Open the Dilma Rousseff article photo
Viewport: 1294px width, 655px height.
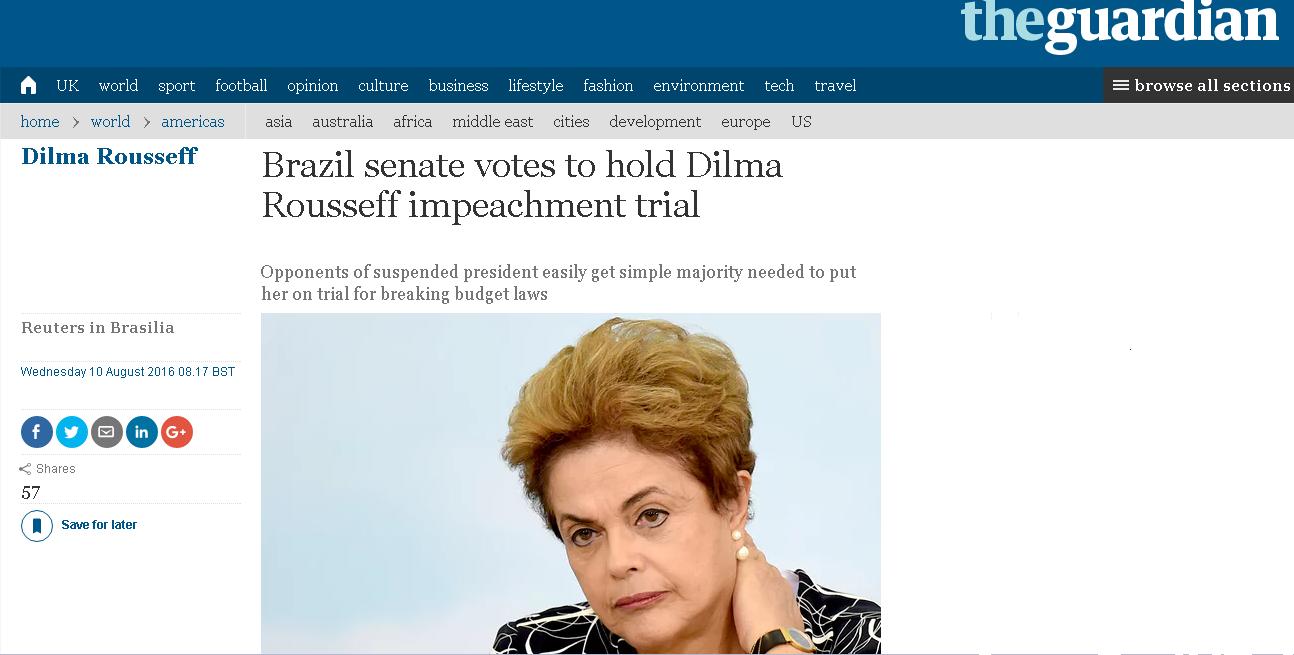pyautogui.click(x=571, y=484)
